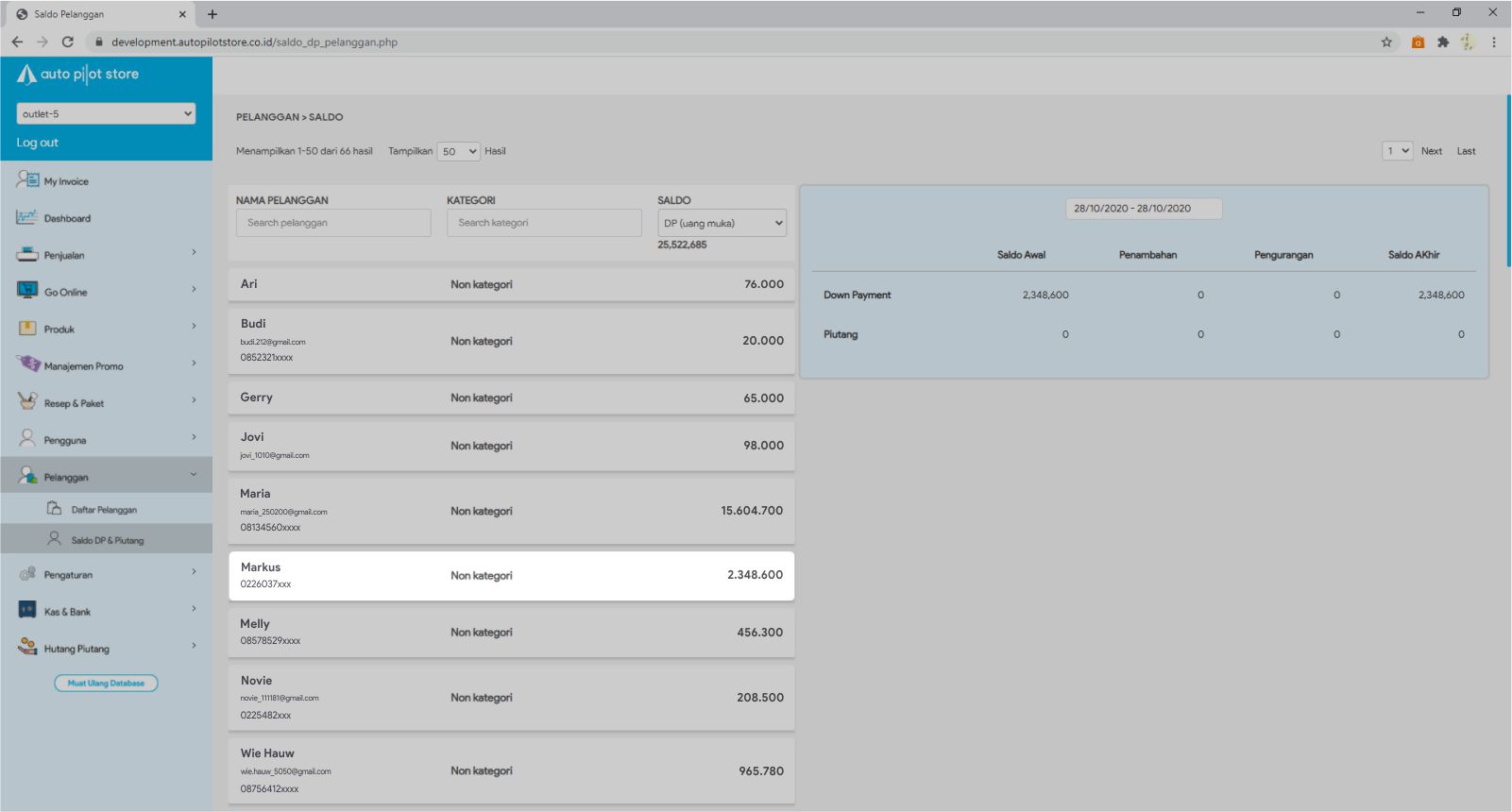Click the Produk box icon

pos(27,329)
